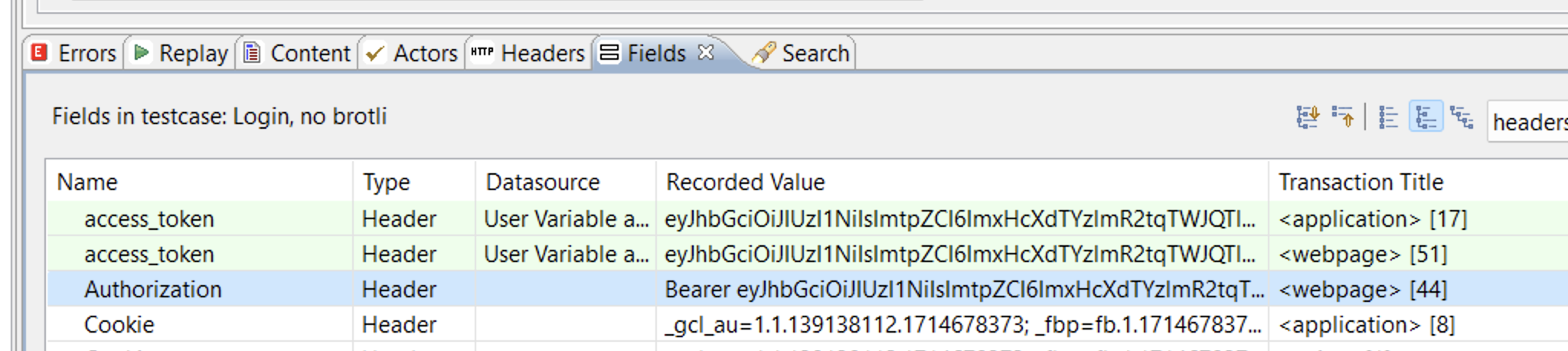Sort by the Datasource column header
Viewport: 1568px width, 351px height.
566,182
